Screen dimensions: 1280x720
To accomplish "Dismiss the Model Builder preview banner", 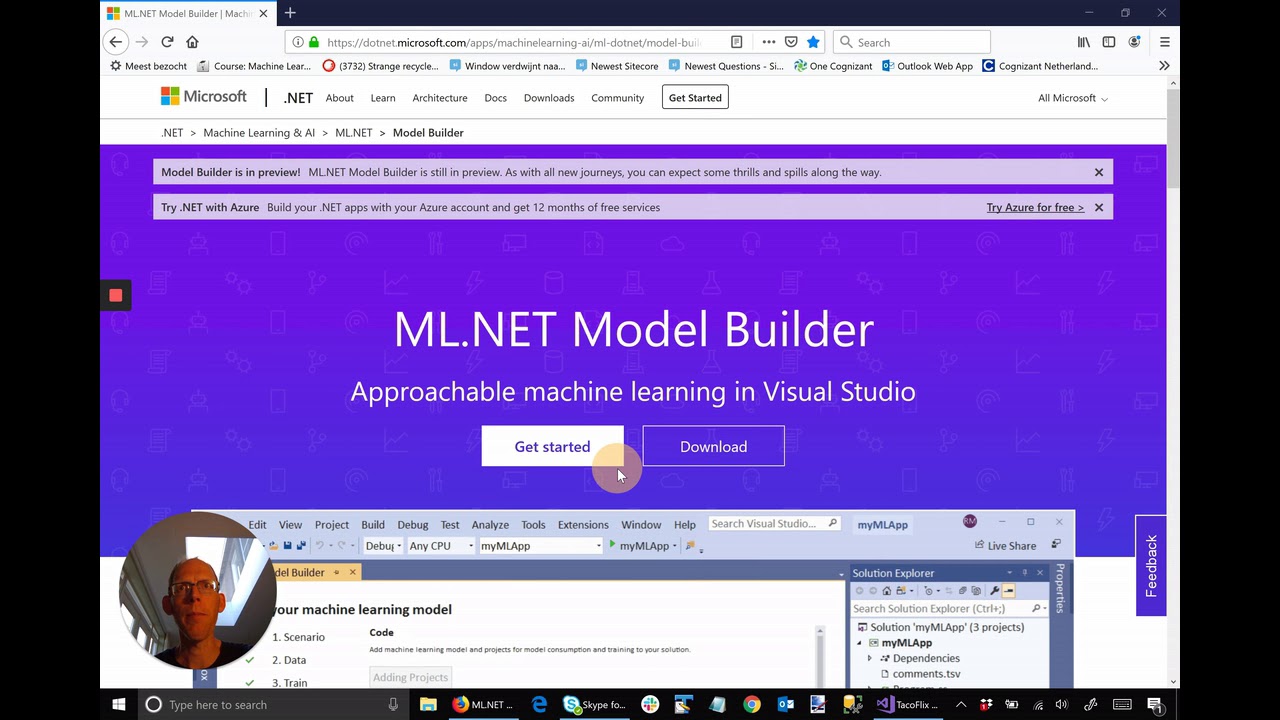I will coord(1099,172).
